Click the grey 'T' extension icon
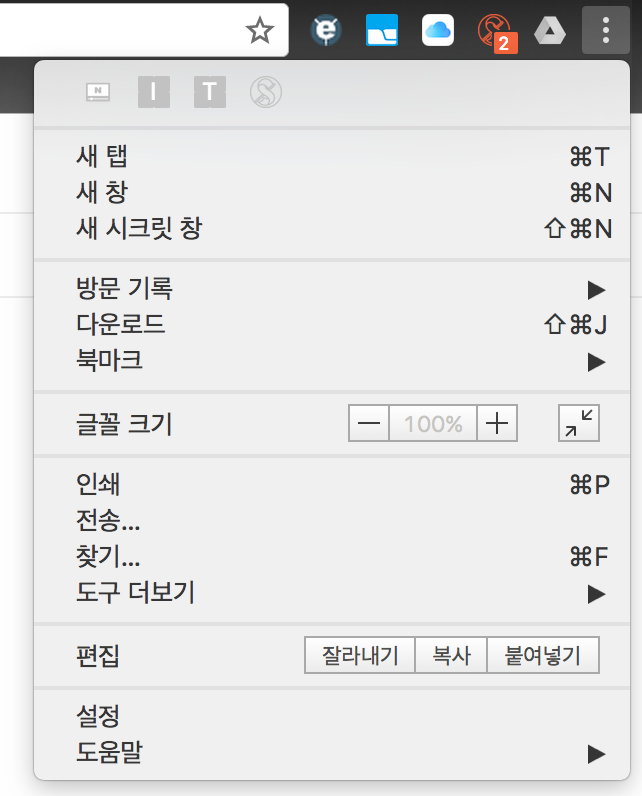Viewport: 642px width, 796px height. 210,92
